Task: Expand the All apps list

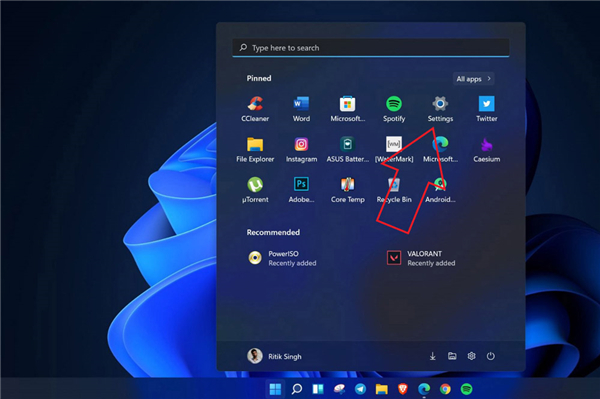Action: click(x=473, y=79)
